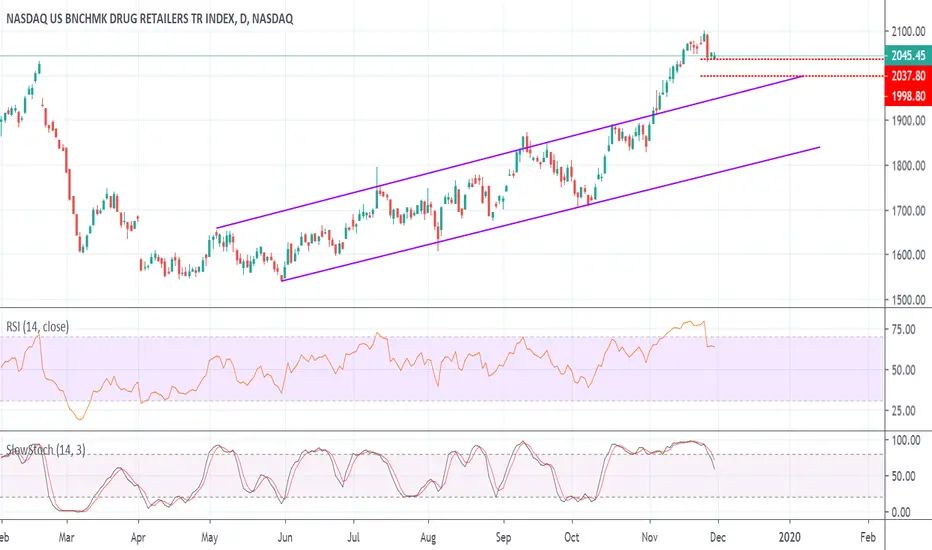Click the NASDAQ US BNCHMK DRUG RETAILERS title

149,19
